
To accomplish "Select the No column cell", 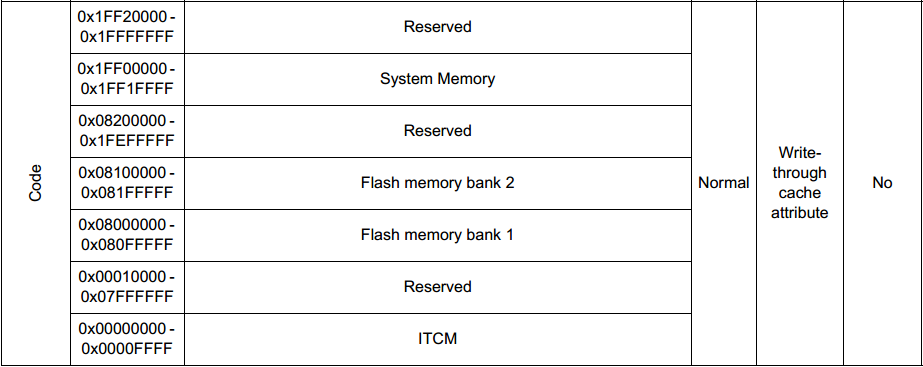I will [x=882, y=183].
